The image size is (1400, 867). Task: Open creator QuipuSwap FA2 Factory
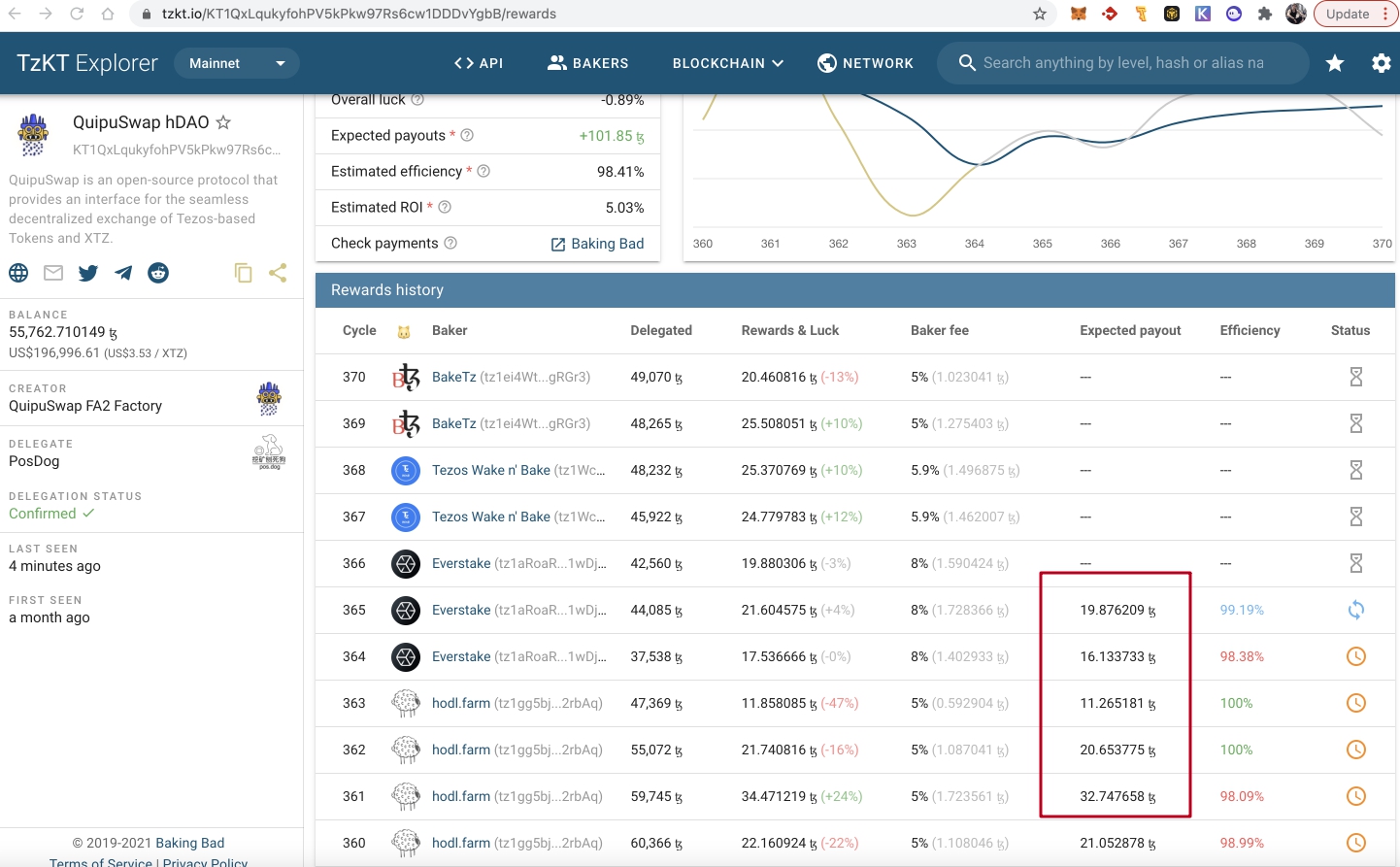point(85,406)
